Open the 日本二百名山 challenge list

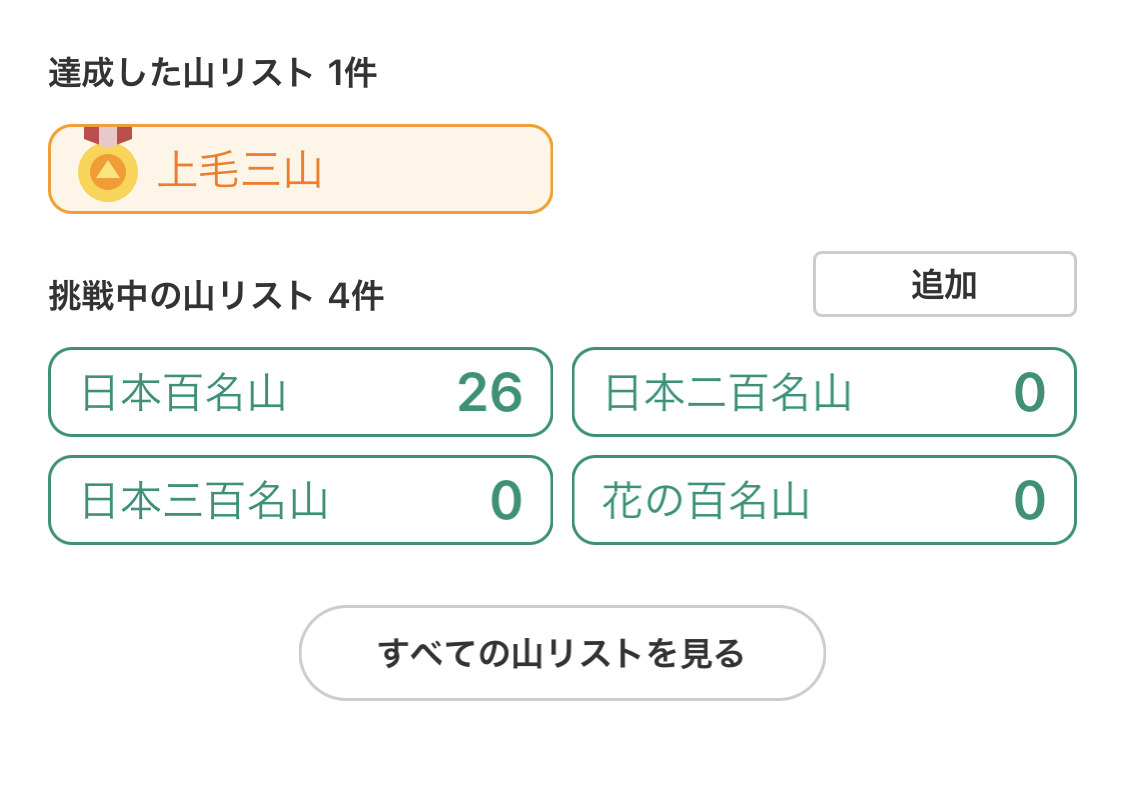[824, 392]
